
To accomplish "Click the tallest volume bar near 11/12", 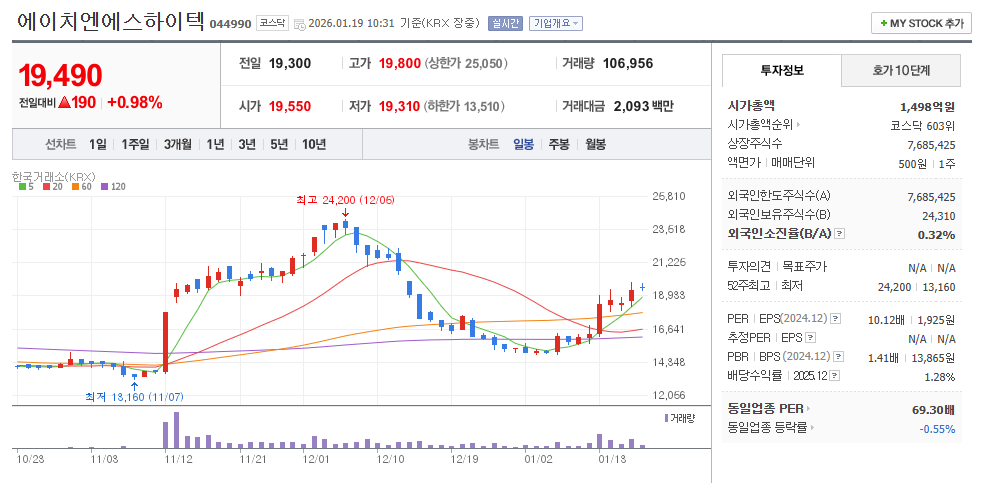I will tap(176, 429).
